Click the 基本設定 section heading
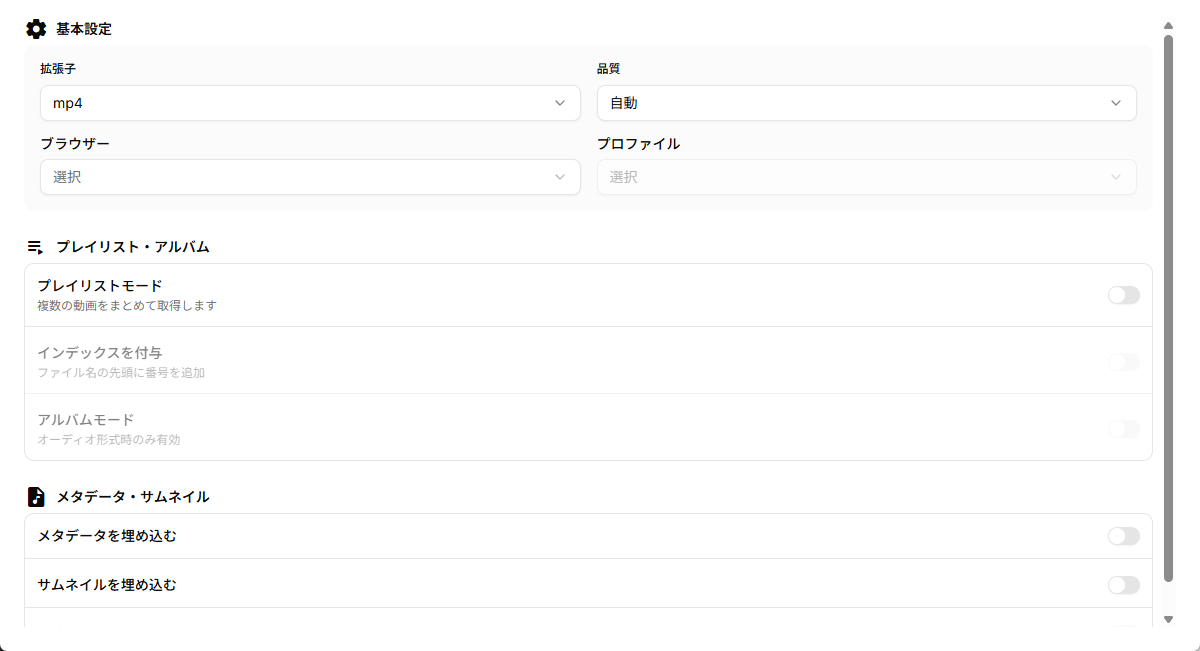The height and width of the screenshot is (651, 1200). click(x=84, y=29)
